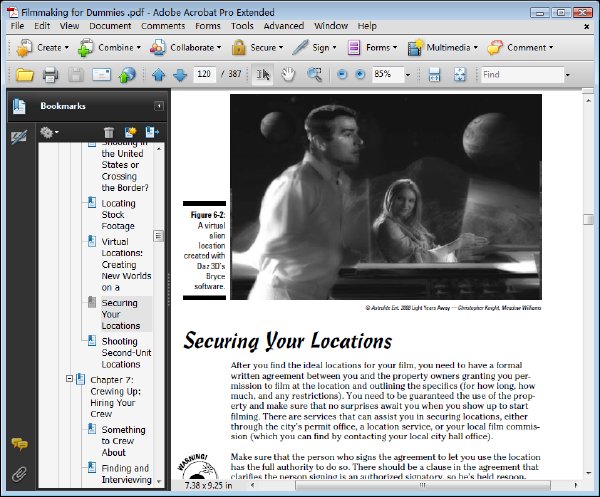600x497 pixels.
Task: Open the Secure menu
Action: (257, 48)
